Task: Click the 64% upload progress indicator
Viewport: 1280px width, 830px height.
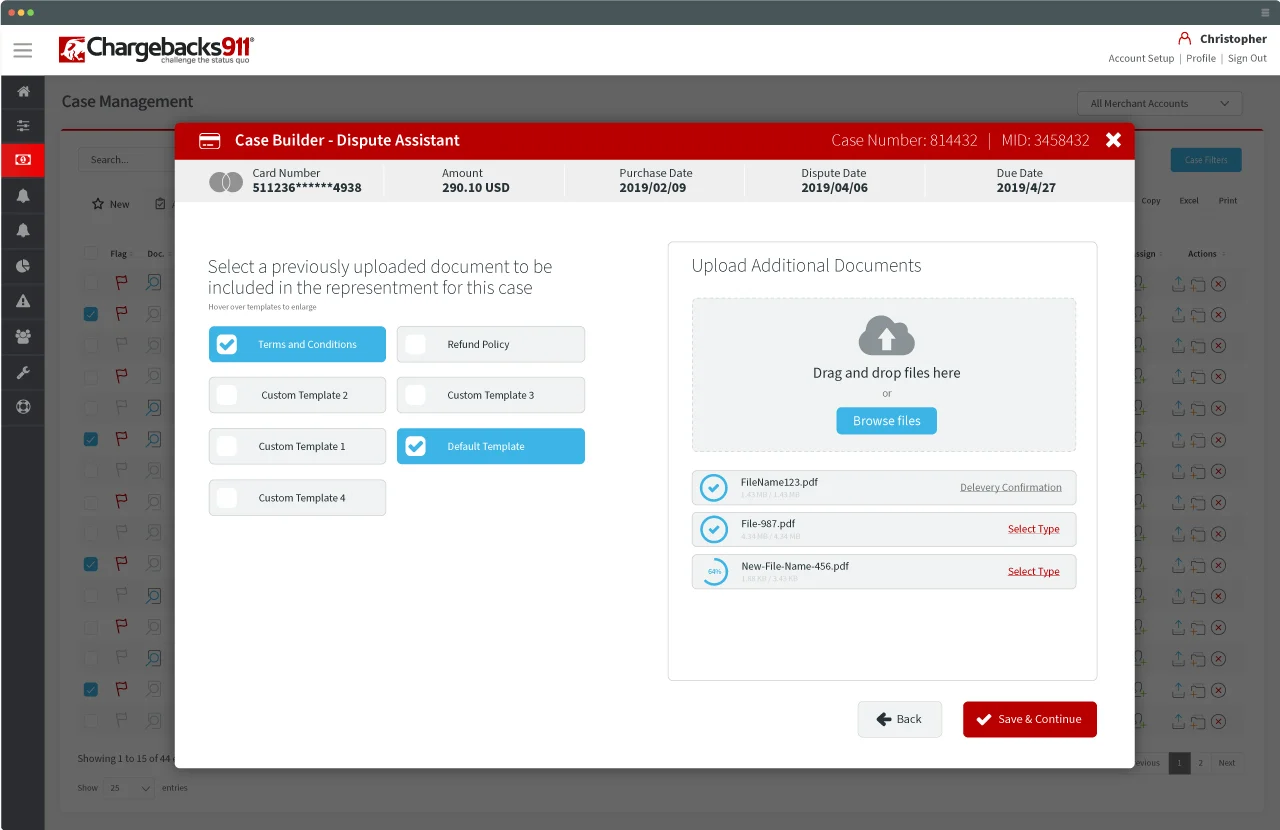Action: point(713,571)
